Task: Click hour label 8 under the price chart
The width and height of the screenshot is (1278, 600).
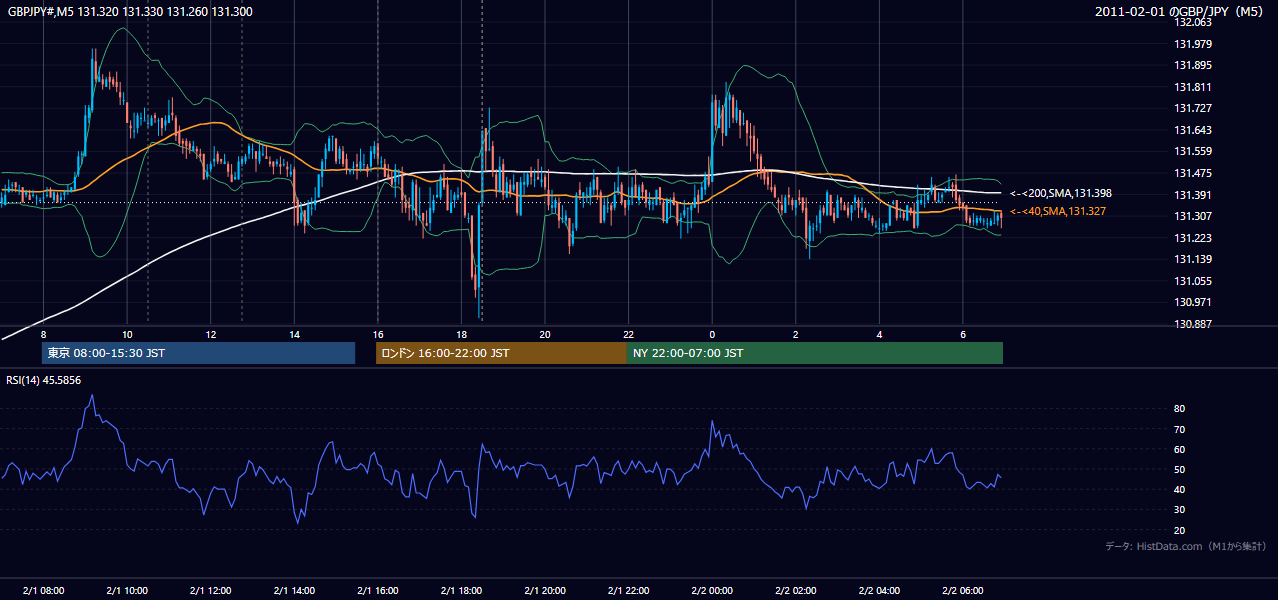Action: [44, 334]
